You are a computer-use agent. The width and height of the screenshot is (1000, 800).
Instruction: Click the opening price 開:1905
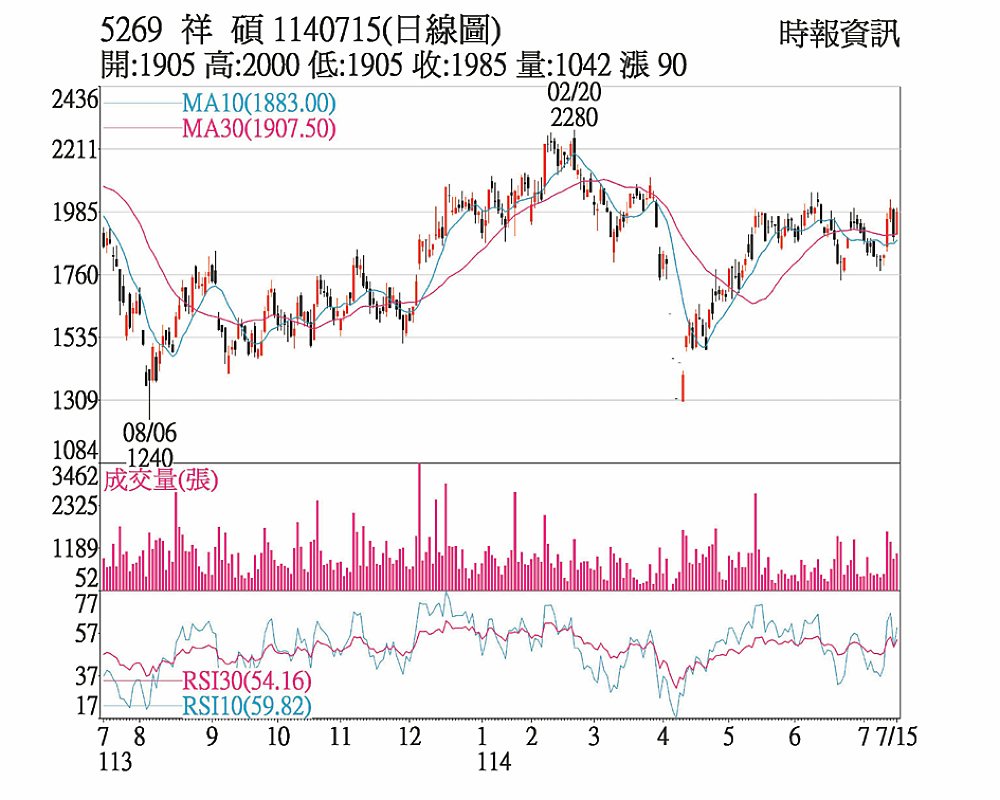(x=148, y=65)
